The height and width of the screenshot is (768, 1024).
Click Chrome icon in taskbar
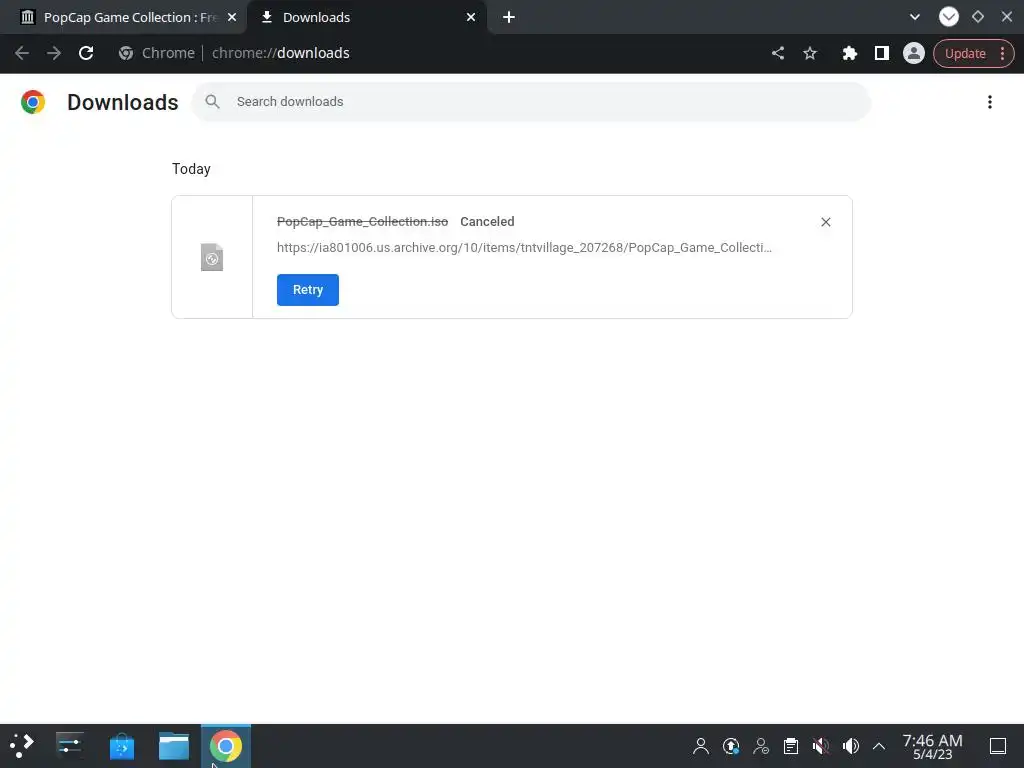(225, 746)
